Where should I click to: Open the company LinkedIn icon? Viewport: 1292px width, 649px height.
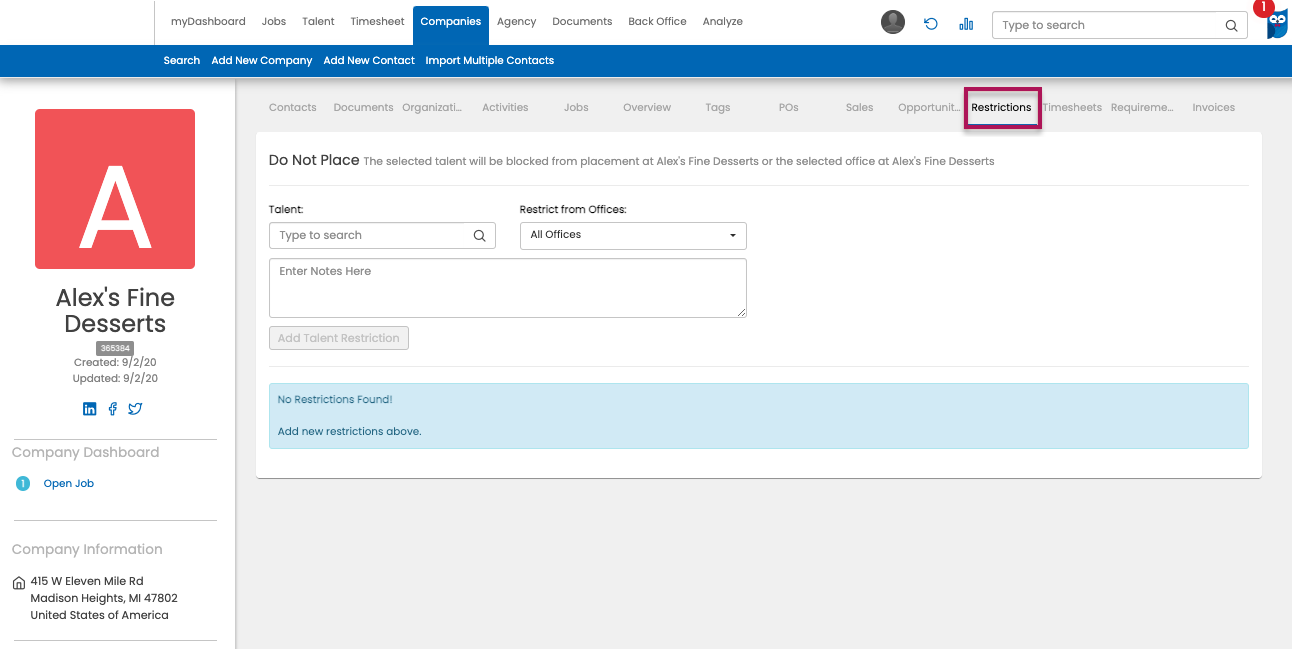[90, 409]
